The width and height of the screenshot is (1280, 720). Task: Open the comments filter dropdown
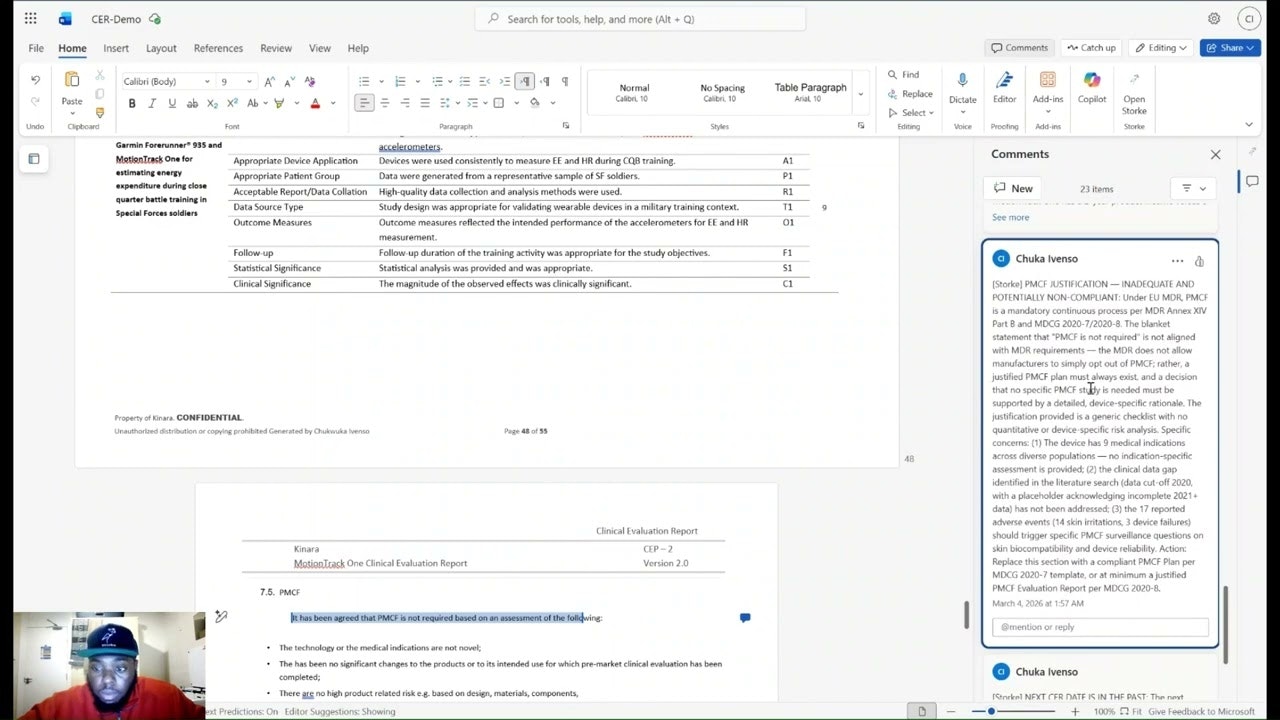tap(1193, 189)
